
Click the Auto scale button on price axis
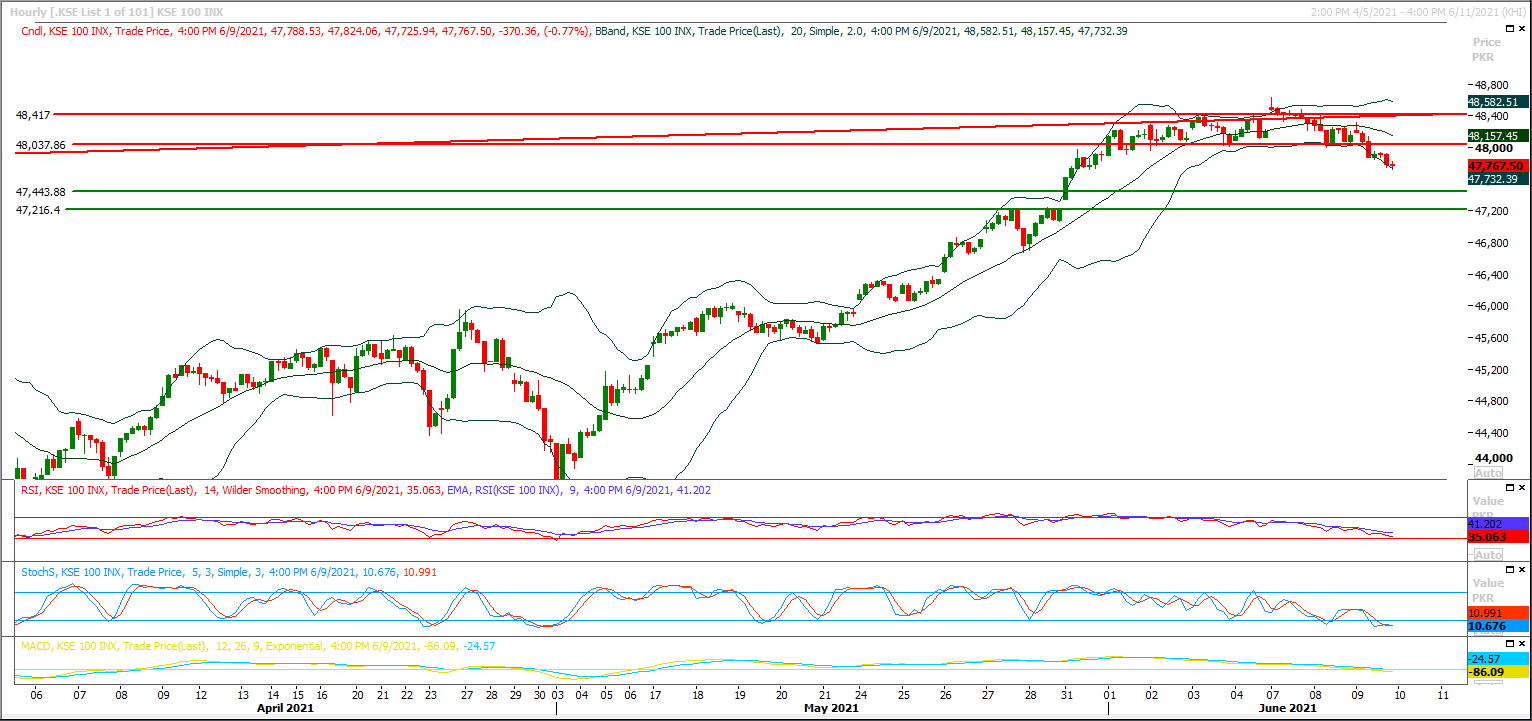(x=1488, y=472)
